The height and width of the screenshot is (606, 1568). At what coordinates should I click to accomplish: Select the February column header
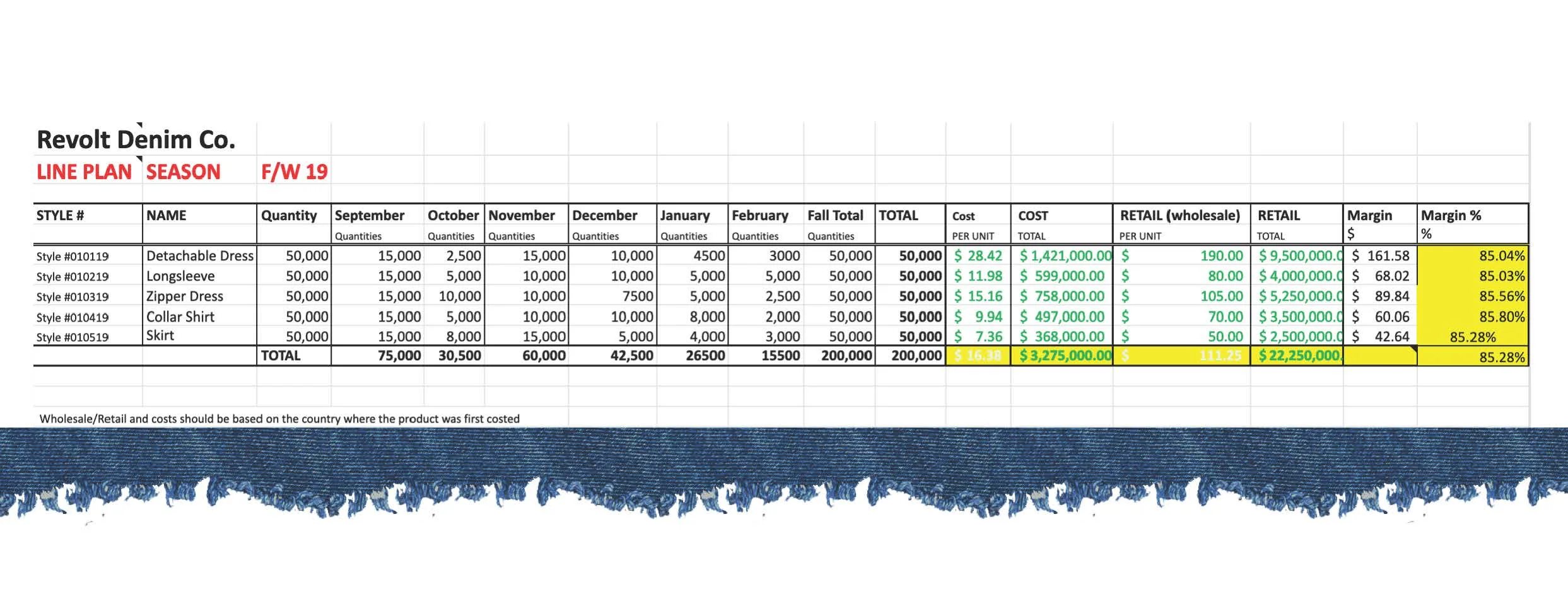(759, 216)
